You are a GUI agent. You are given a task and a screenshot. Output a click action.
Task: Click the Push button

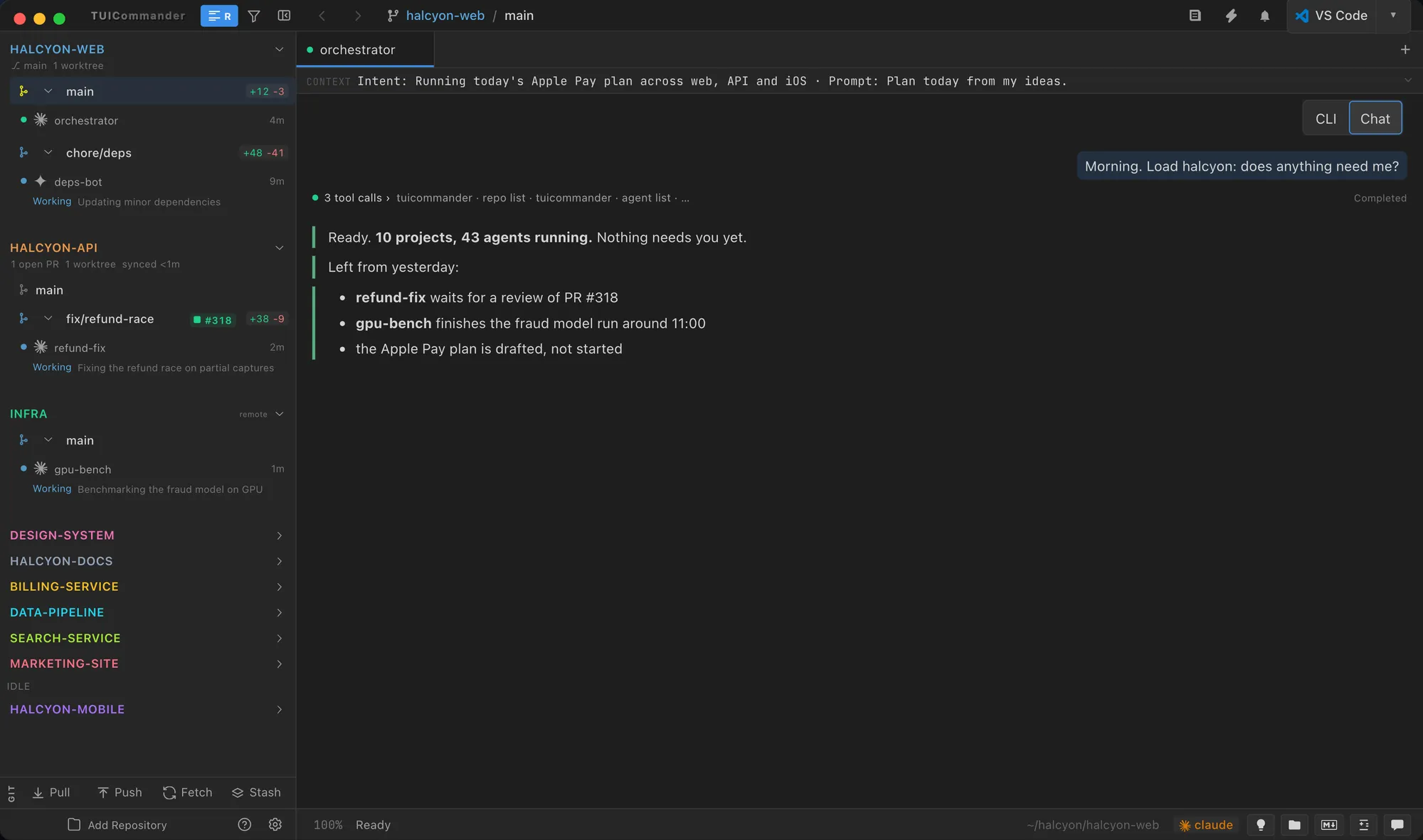pyautogui.click(x=120, y=793)
